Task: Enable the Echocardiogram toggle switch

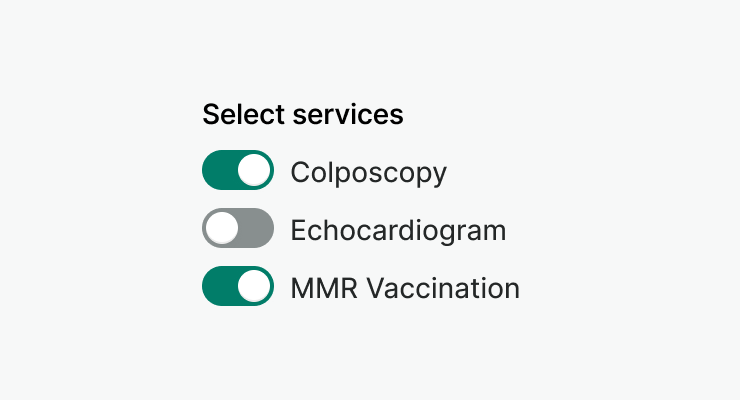Action: [x=238, y=229]
